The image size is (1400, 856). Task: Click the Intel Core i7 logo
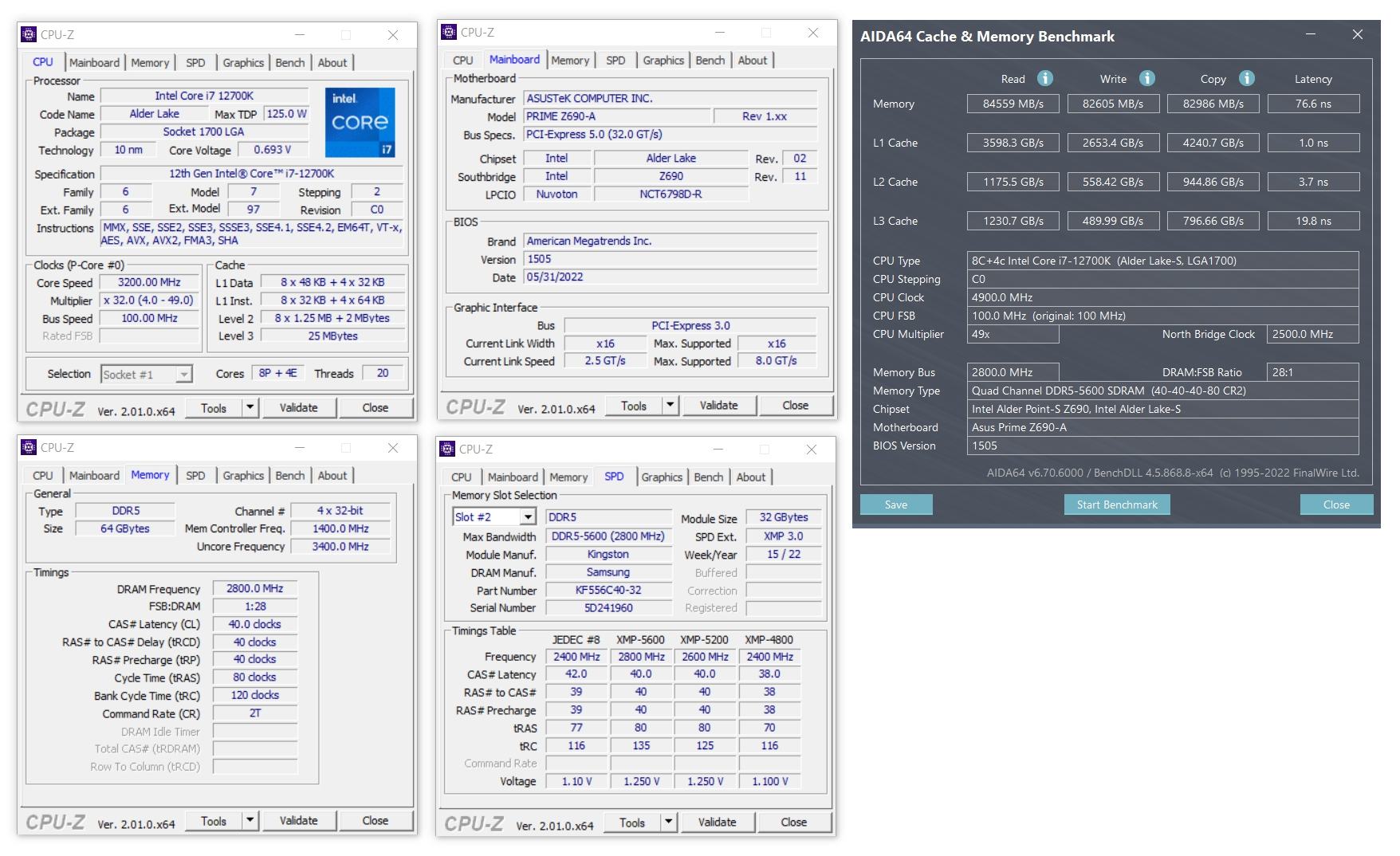(360, 122)
